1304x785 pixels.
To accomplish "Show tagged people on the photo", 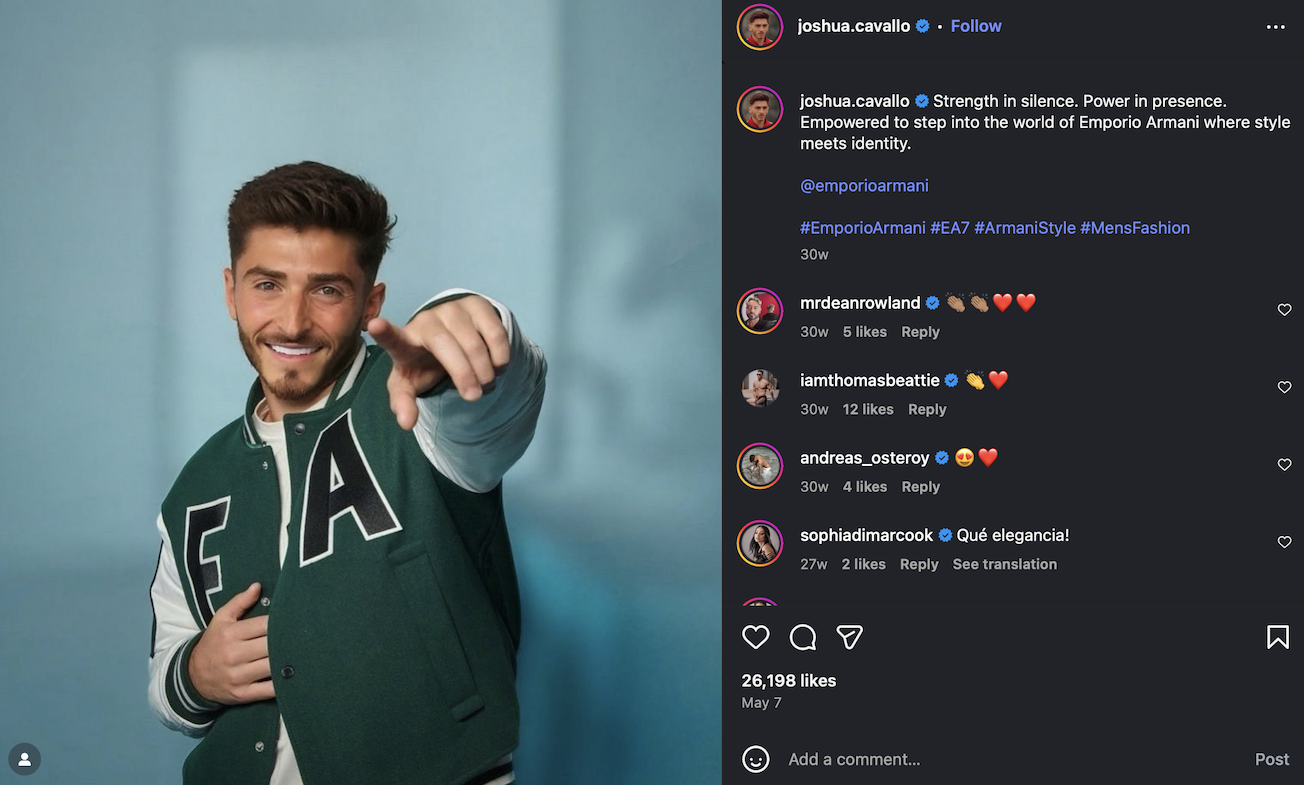I will [25, 759].
